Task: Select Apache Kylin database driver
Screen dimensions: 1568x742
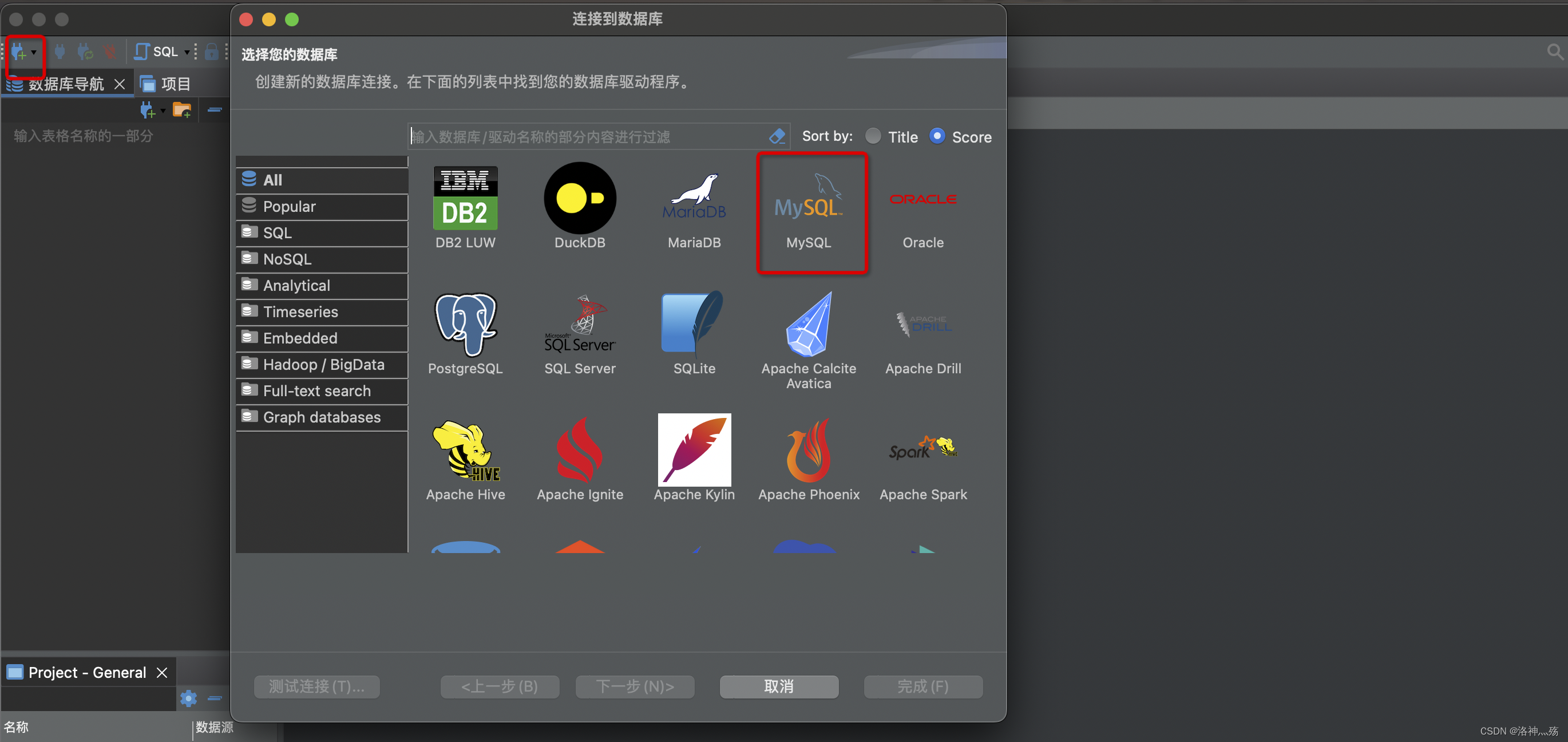Action: (695, 457)
